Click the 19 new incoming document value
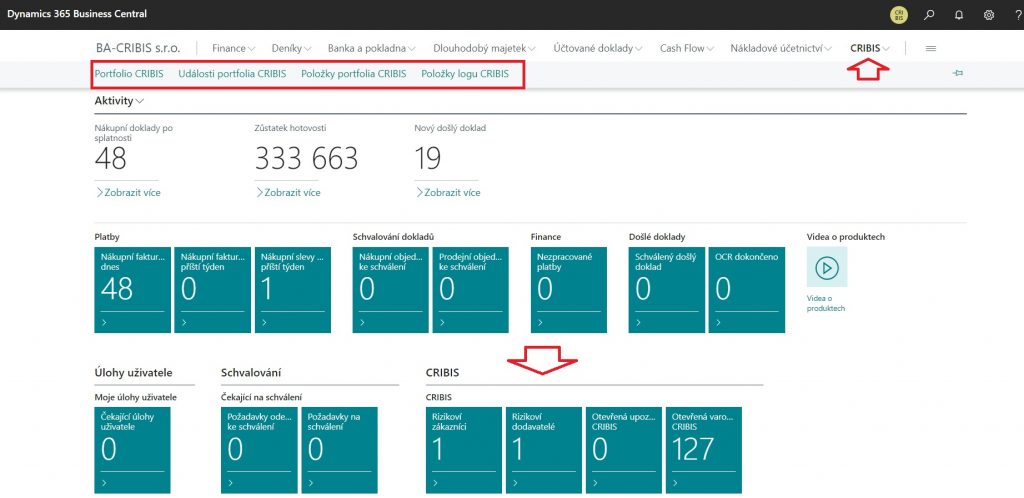Viewport: 1024px width, 498px height. (428, 159)
